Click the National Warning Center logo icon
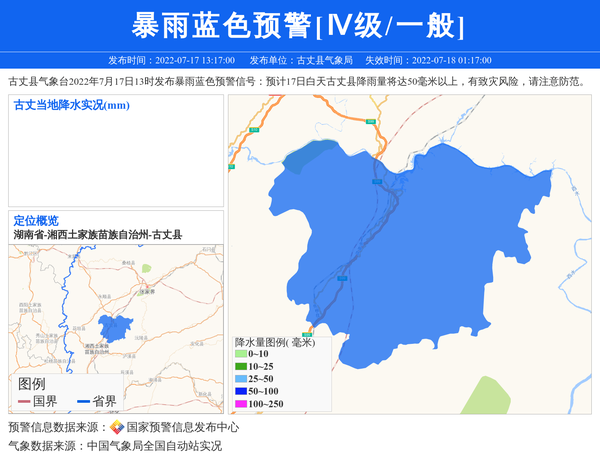The width and height of the screenshot is (600, 471). 117,427
